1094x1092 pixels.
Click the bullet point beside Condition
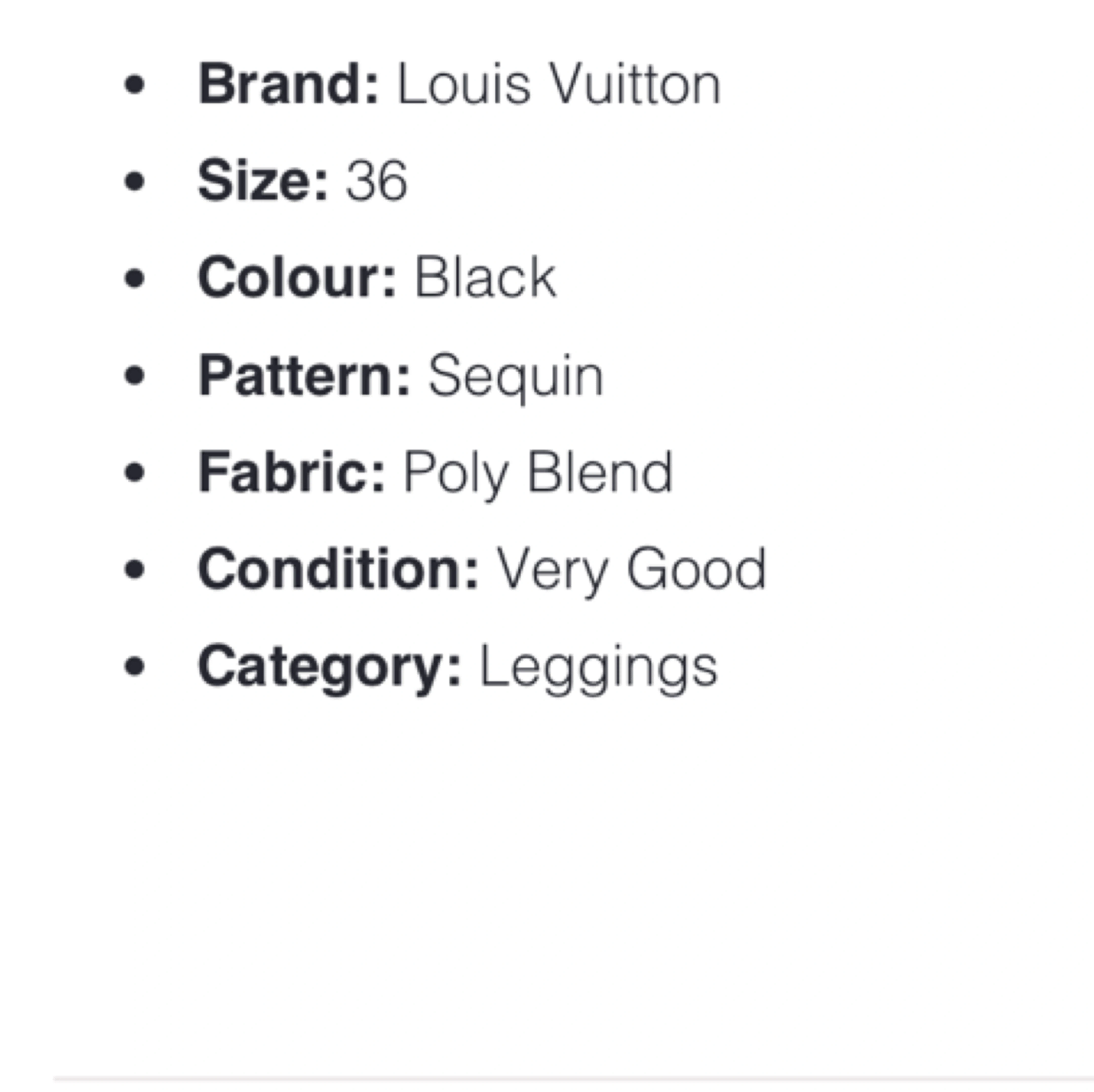134,569
